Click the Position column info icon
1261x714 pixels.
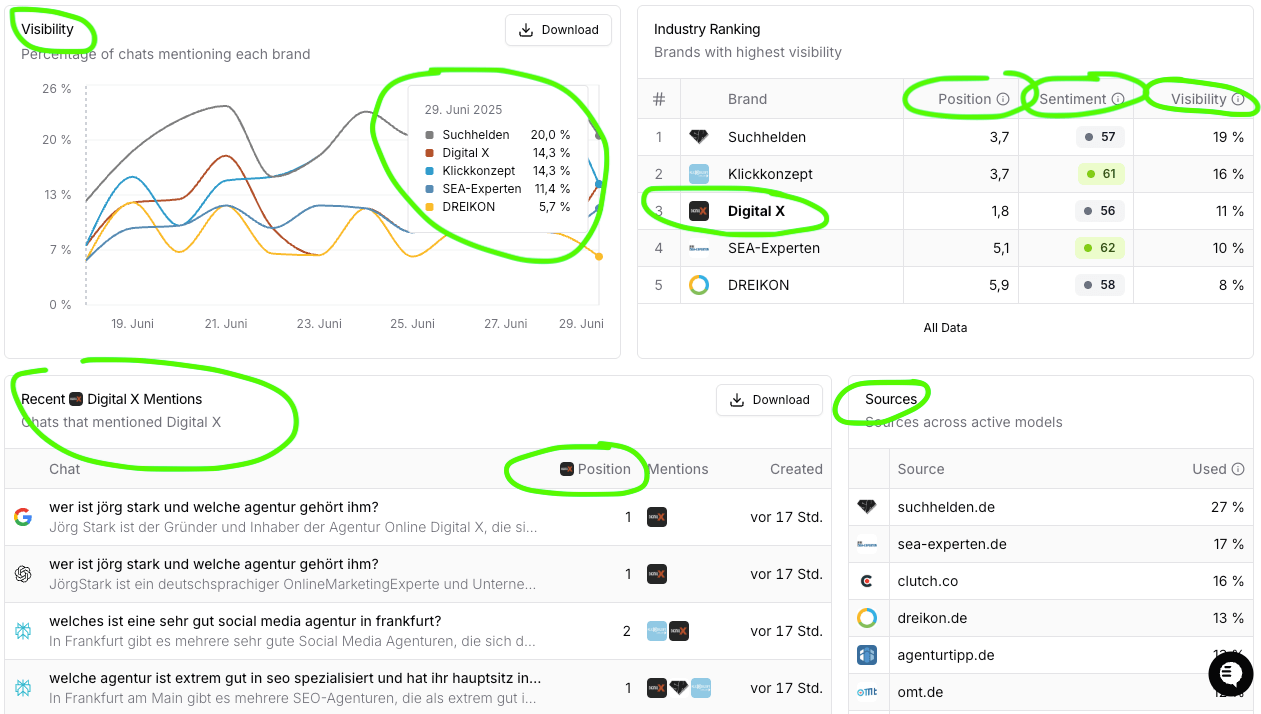point(1002,99)
